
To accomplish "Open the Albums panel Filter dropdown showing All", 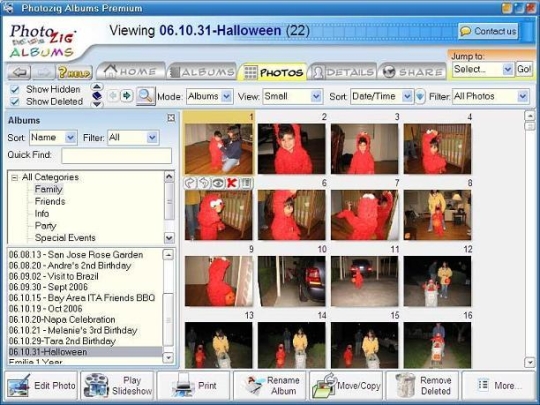I will point(133,138).
